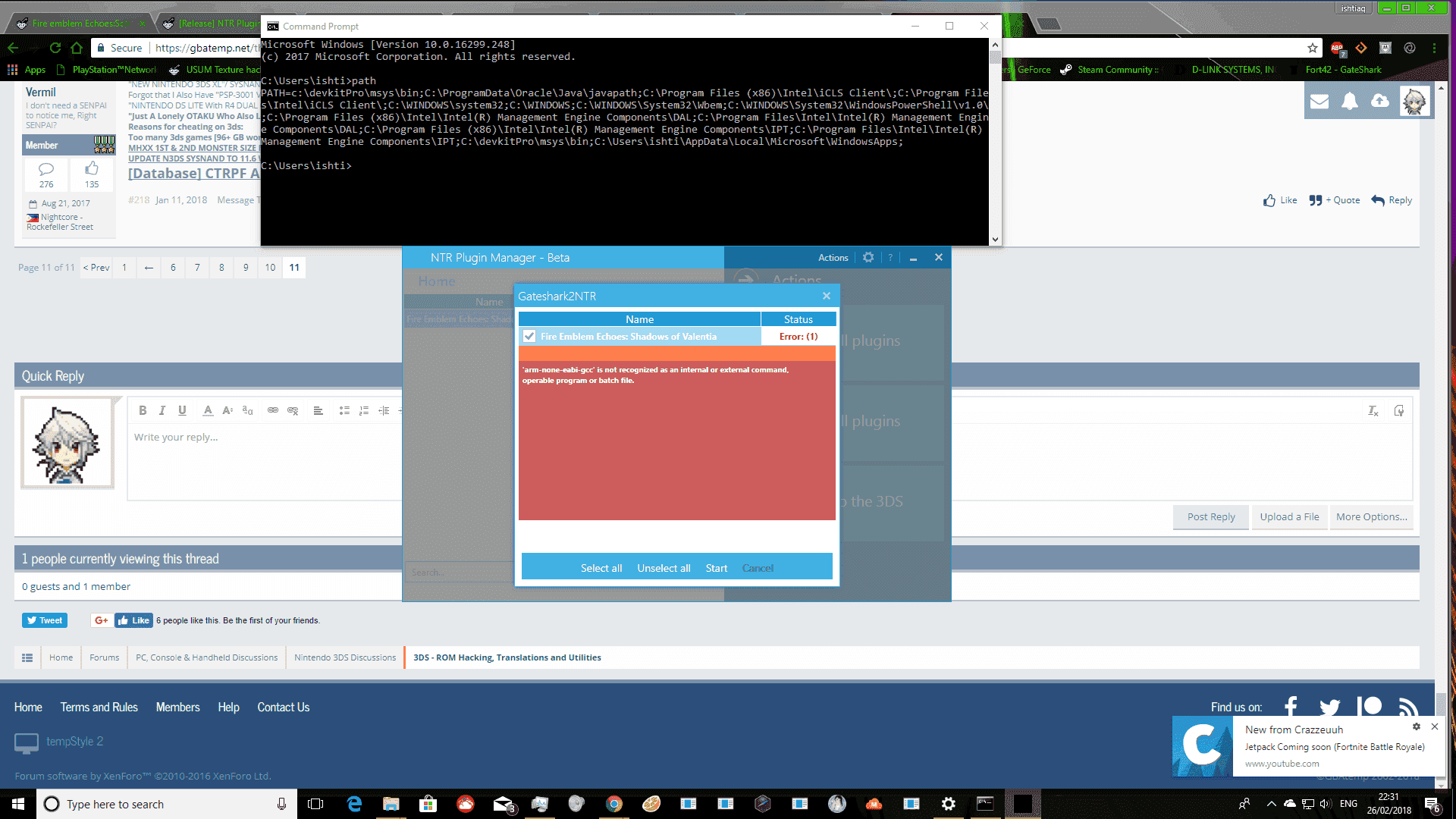Close the Gateshark2NTR dialog
The width and height of the screenshot is (1456, 819).
[827, 296]
